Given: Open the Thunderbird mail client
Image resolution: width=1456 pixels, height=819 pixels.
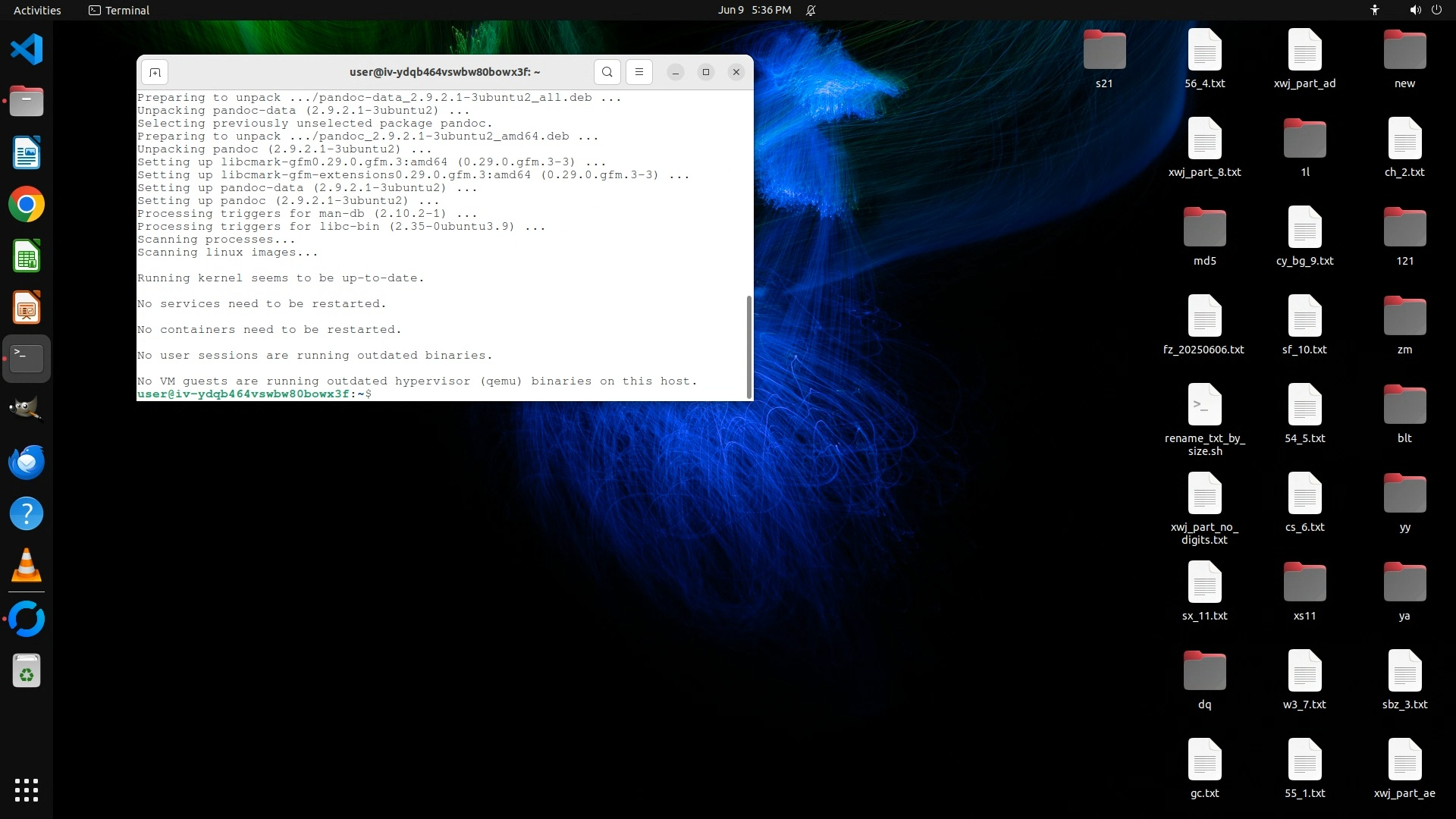Looking at the screenshot, I should click(x=27, y=462).
